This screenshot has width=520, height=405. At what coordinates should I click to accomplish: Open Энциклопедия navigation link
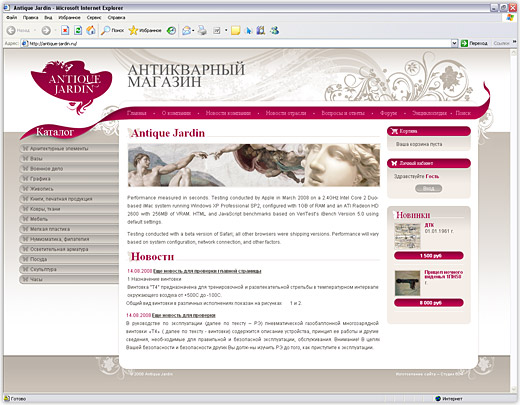[429, 113]
